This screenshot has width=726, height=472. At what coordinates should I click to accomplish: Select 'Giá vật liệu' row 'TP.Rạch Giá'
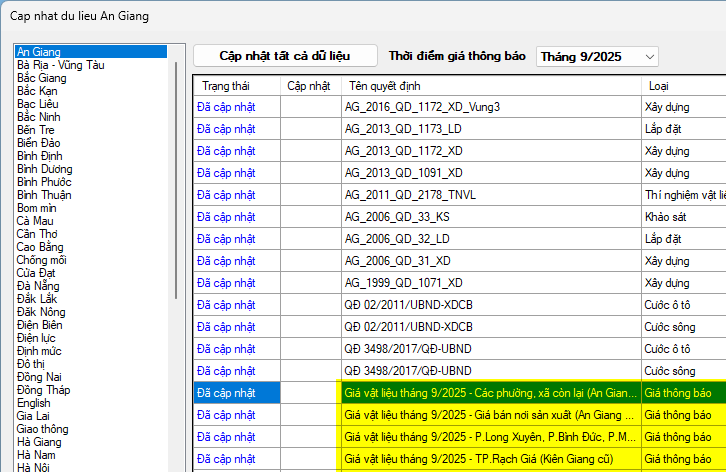(x=459, y=459)
